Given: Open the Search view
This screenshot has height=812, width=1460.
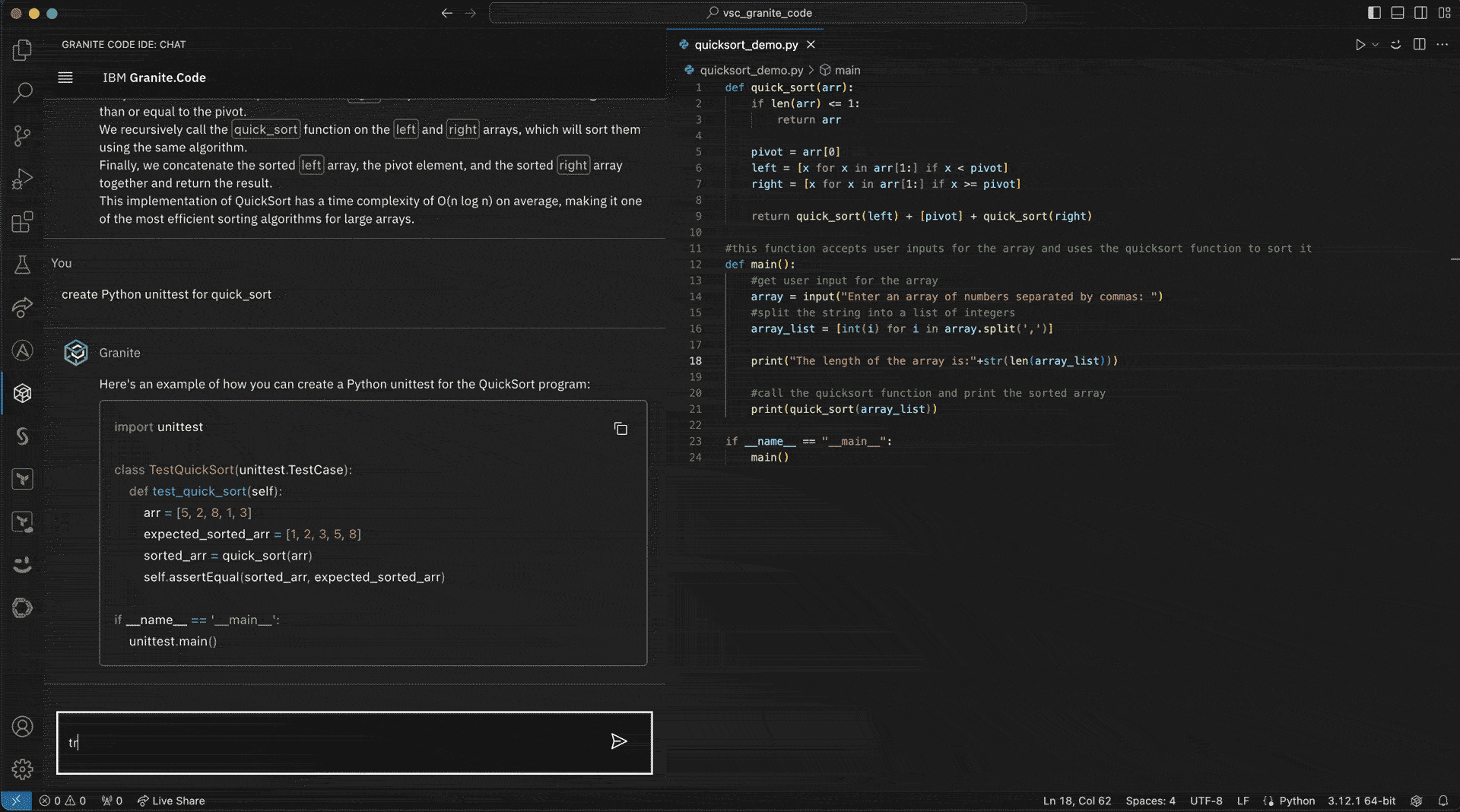Looking at the screenshot, I should (x=22, y=93).
